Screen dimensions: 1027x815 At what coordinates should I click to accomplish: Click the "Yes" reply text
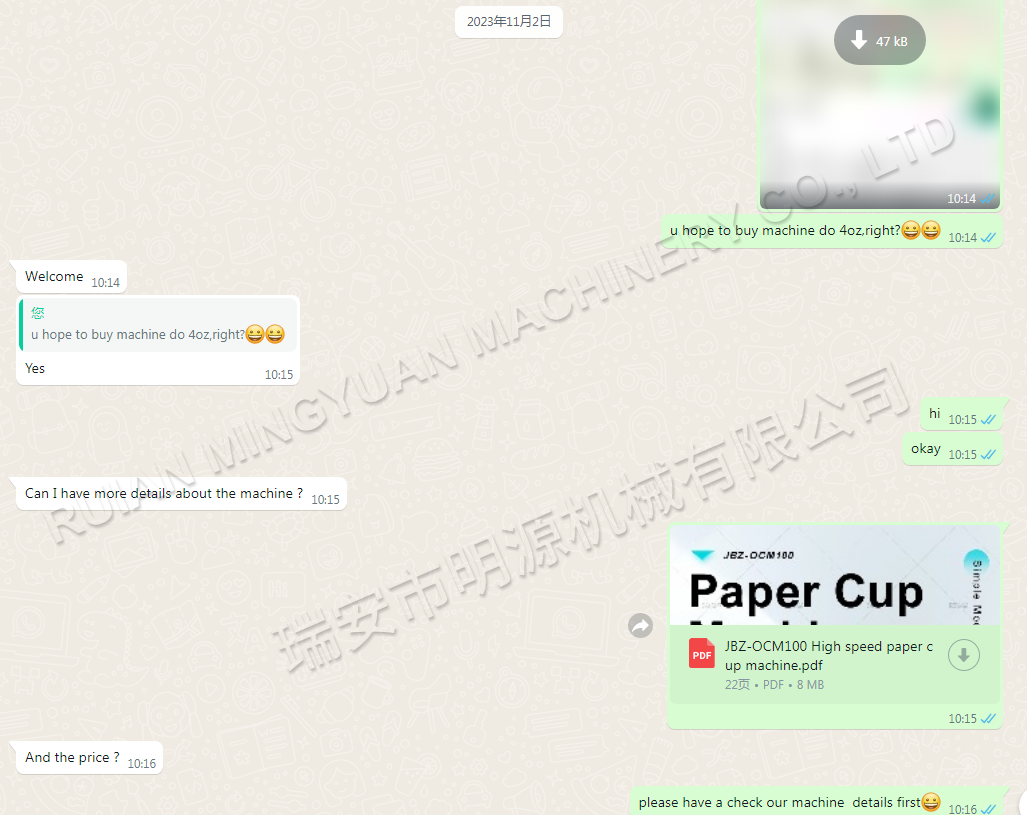click(x=35, y=369)
